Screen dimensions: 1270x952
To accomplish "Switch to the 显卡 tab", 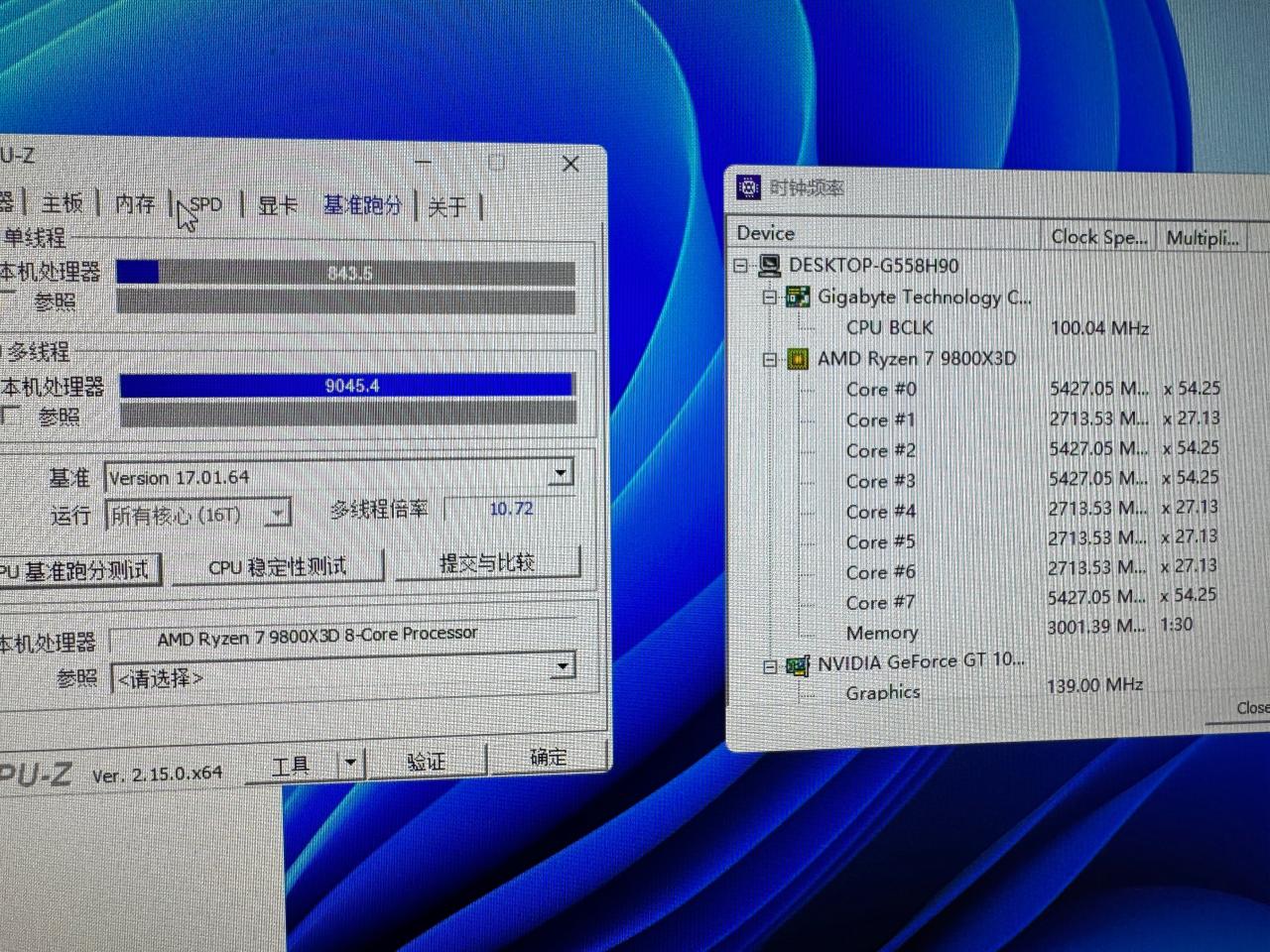I will (278, 205).
